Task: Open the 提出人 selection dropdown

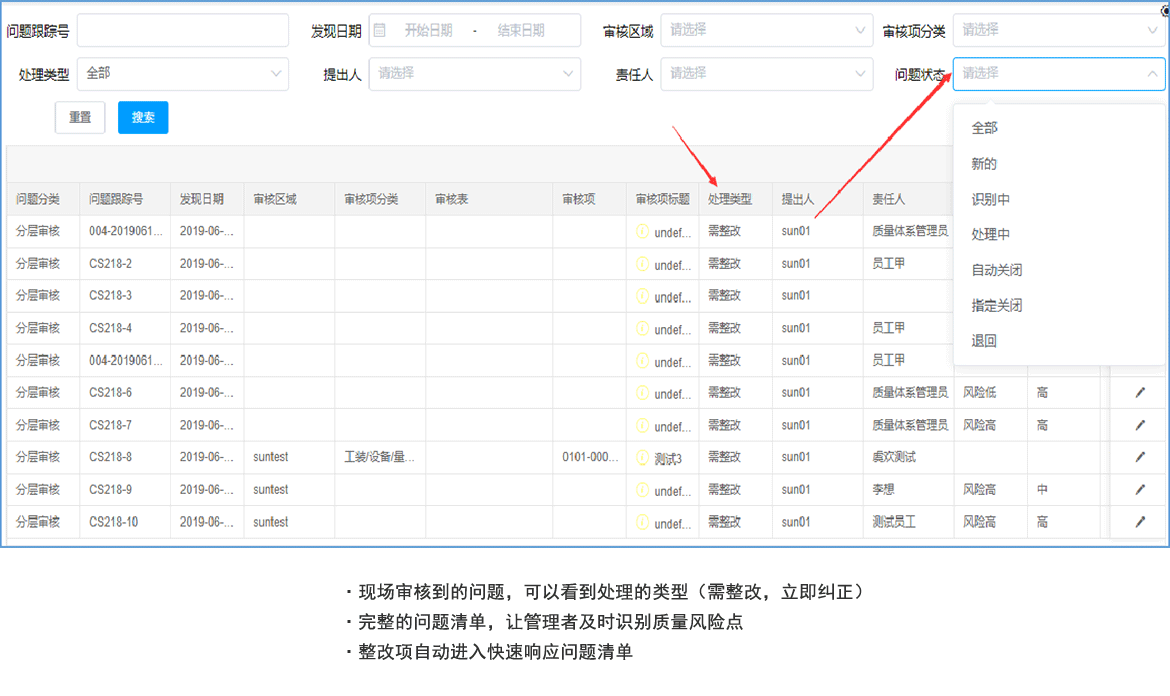Action: pyautogui.click(x=474, y=74)
